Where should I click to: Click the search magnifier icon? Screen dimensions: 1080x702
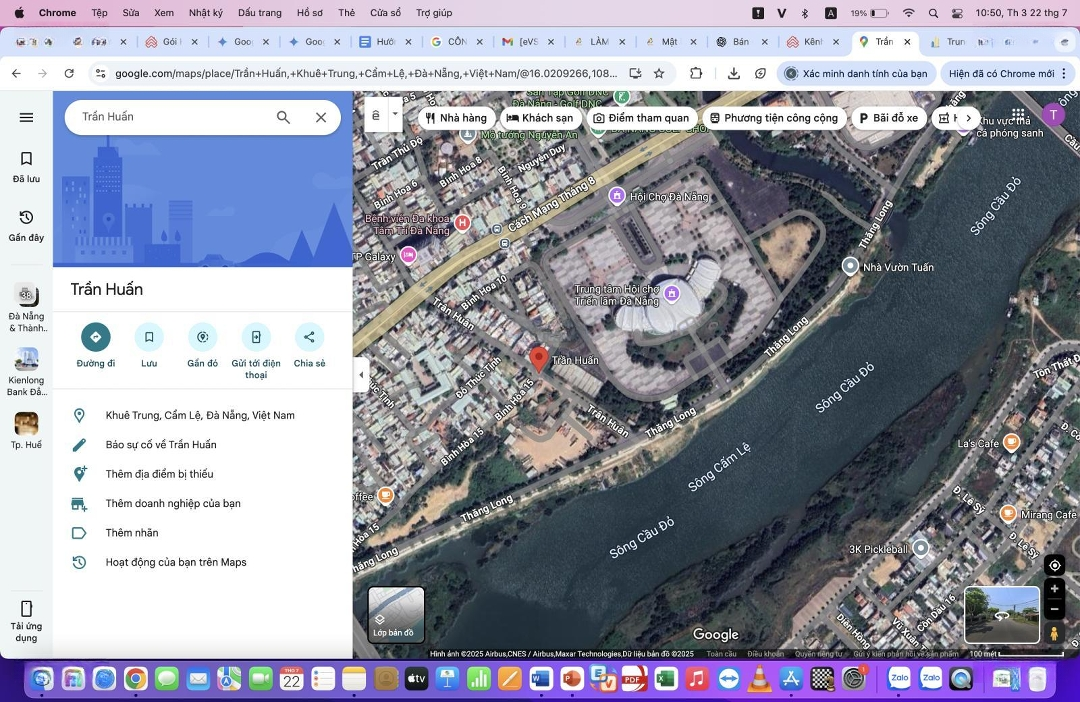[284, 117]
